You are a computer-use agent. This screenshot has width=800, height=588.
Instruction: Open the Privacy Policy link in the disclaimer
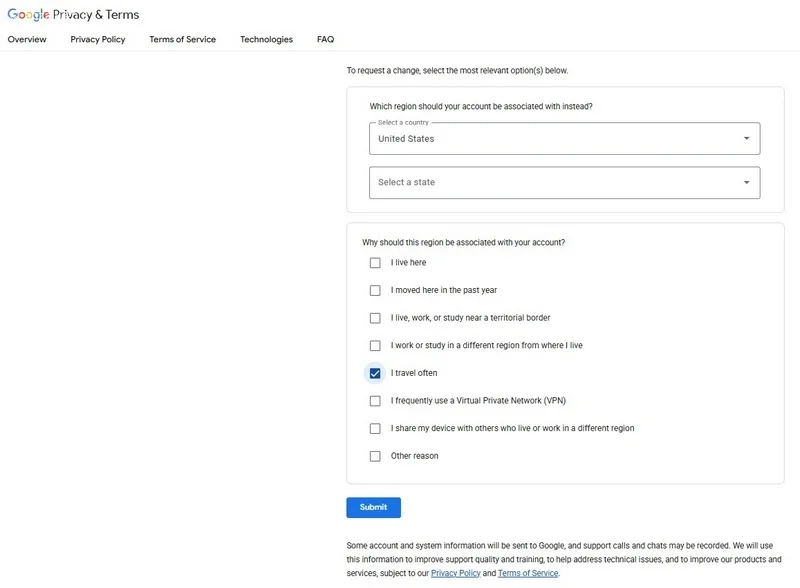pos(456,573)
